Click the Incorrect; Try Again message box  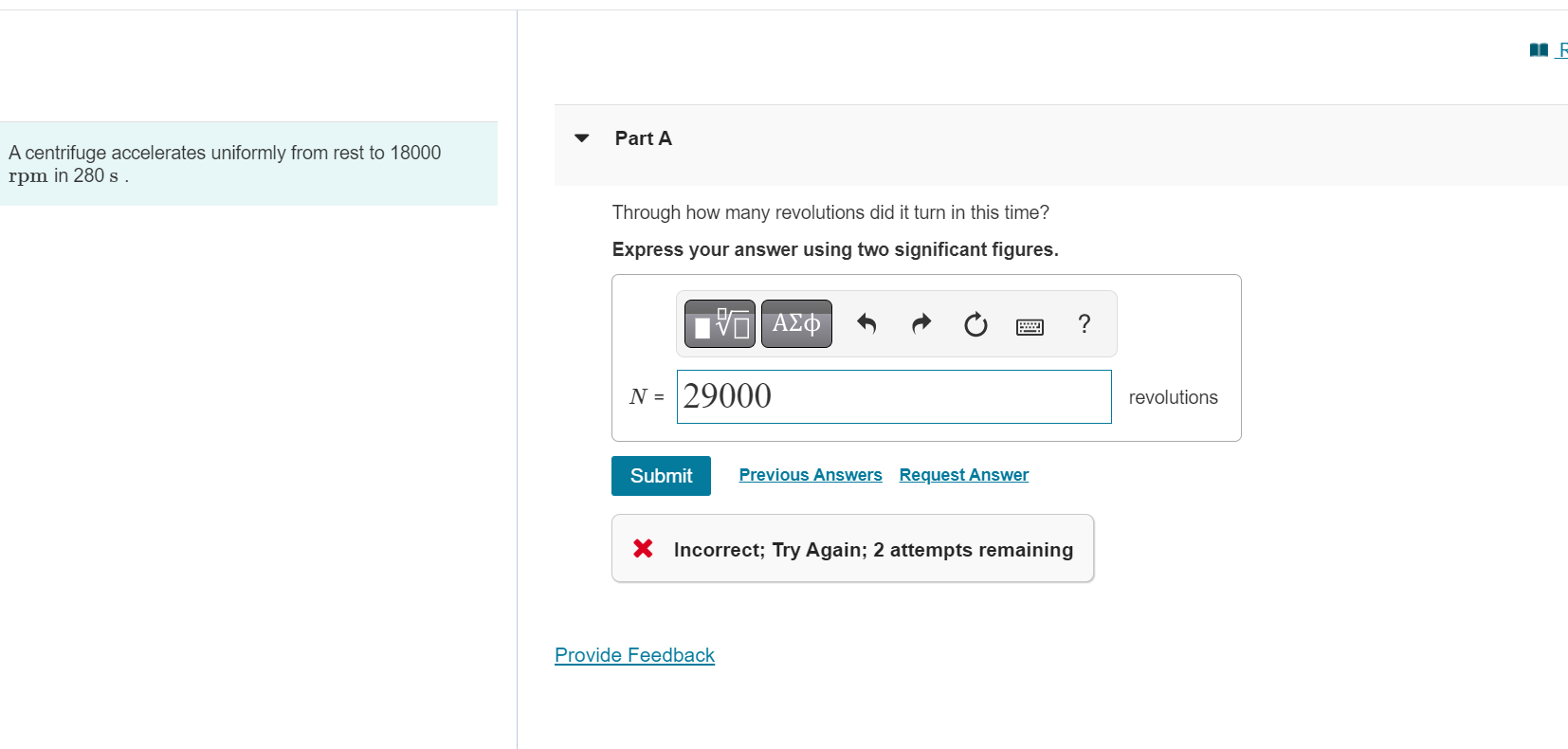click(852, 549)
